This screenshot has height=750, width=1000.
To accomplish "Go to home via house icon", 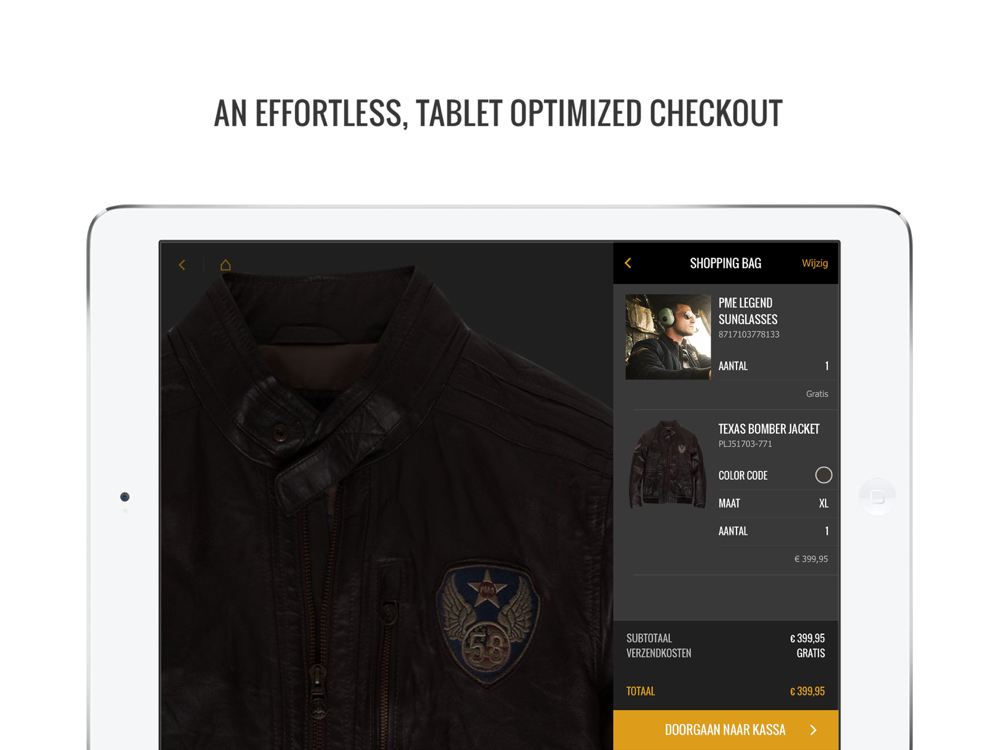I will [225, 265].
